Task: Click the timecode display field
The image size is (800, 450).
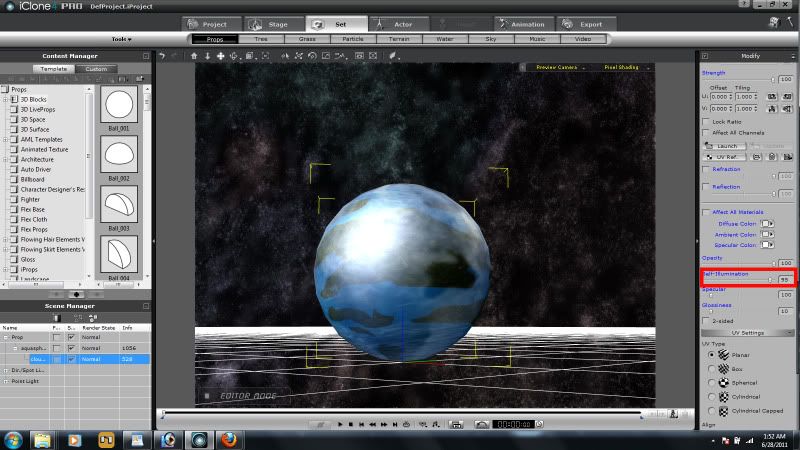Action: [x=513, y=424]
